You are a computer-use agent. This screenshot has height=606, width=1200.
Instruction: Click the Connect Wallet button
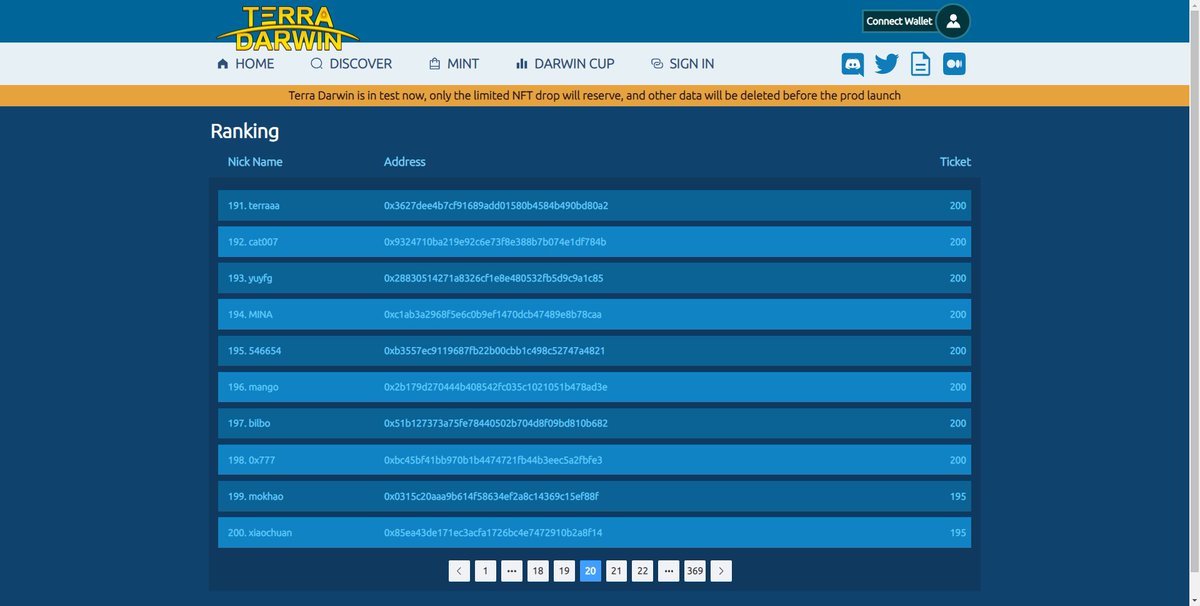[899, 21]
